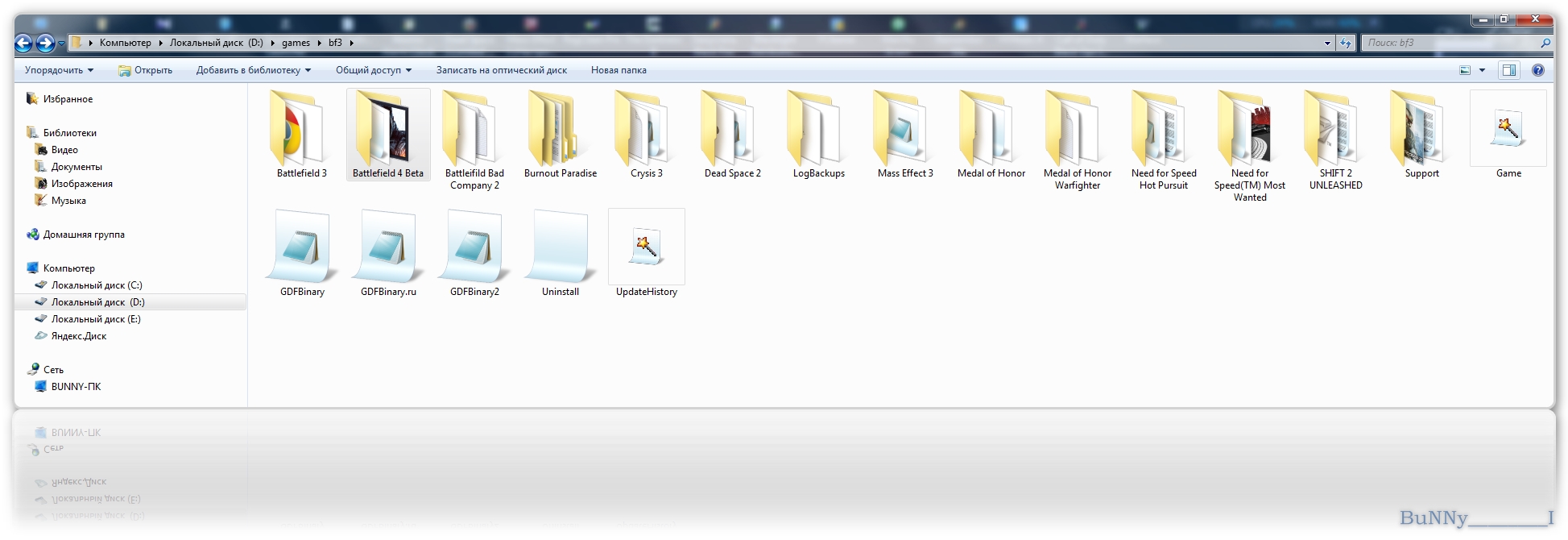1568x540 pixels.
Task: Open the view options dropdown arrow
Action: tap(1482, 70)
